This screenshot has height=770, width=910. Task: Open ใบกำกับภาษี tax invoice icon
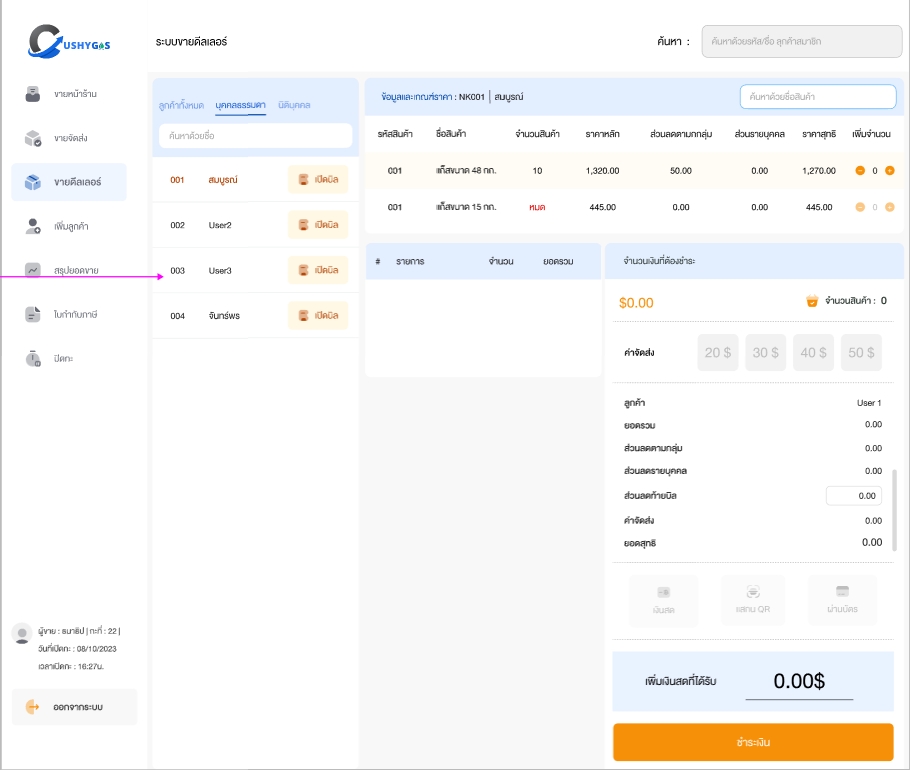point(33,314)
